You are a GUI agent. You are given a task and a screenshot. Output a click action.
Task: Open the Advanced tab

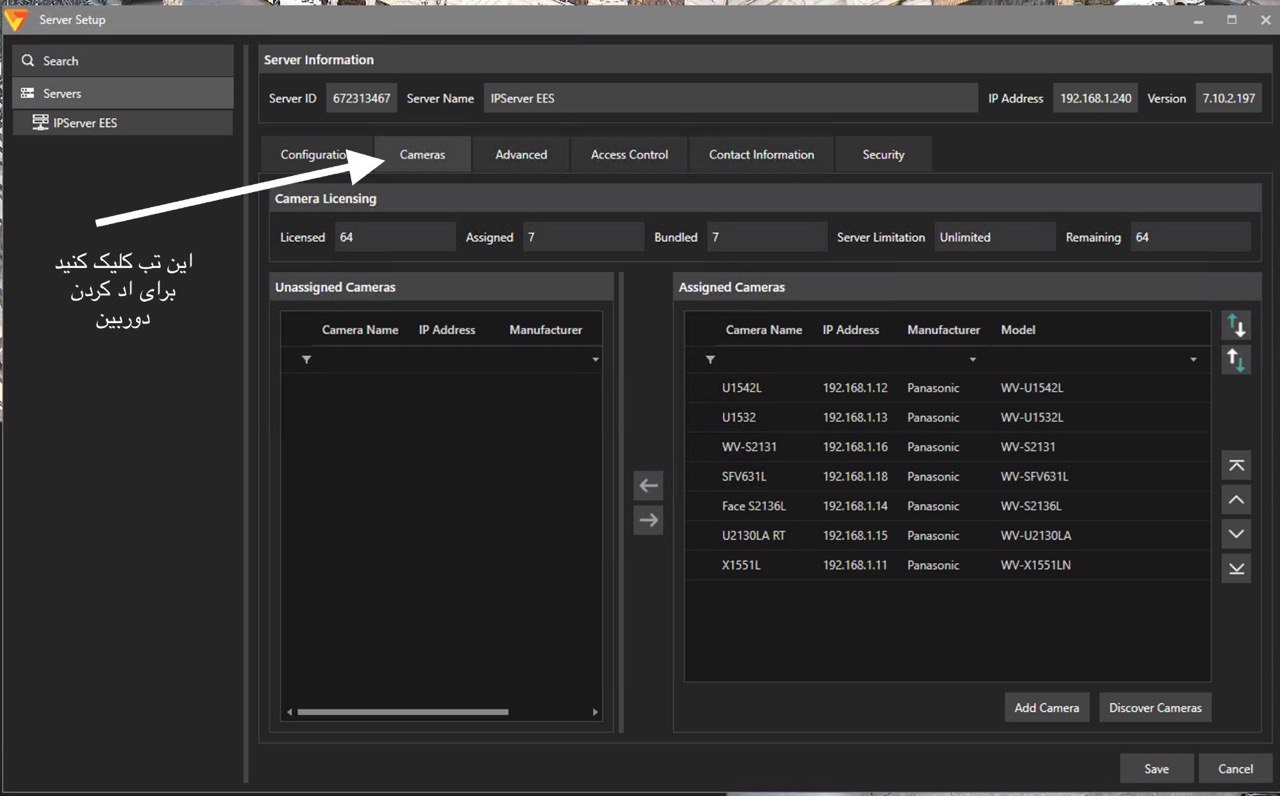[x=521, y=155]
